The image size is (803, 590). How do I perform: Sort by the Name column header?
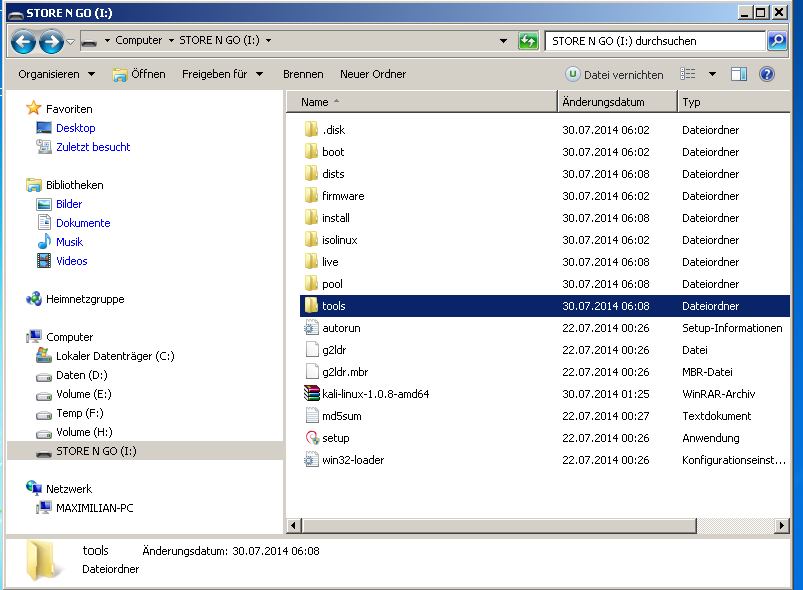point(421,102)
